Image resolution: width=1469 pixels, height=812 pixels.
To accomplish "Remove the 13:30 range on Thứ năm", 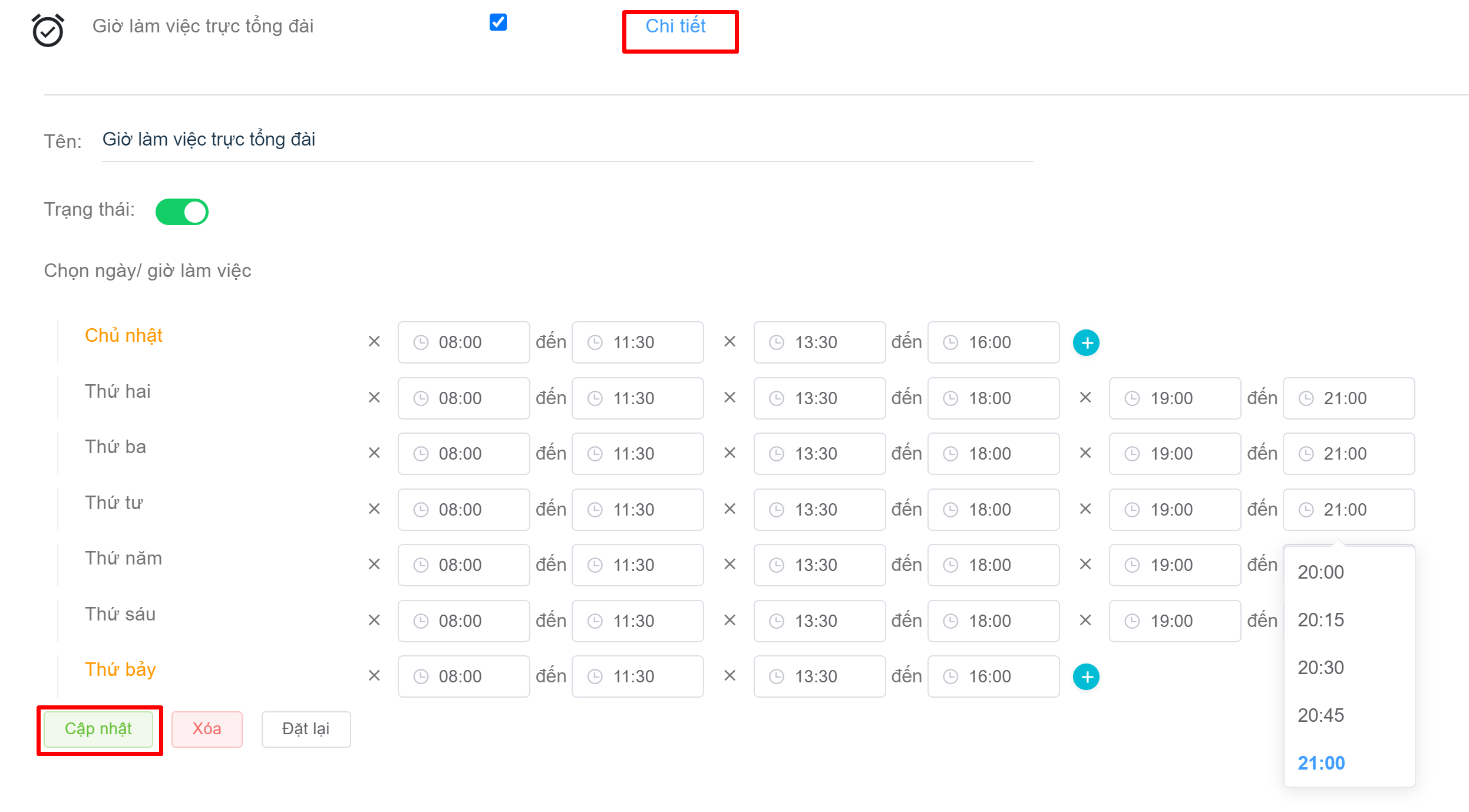I will tap(729, 565).
